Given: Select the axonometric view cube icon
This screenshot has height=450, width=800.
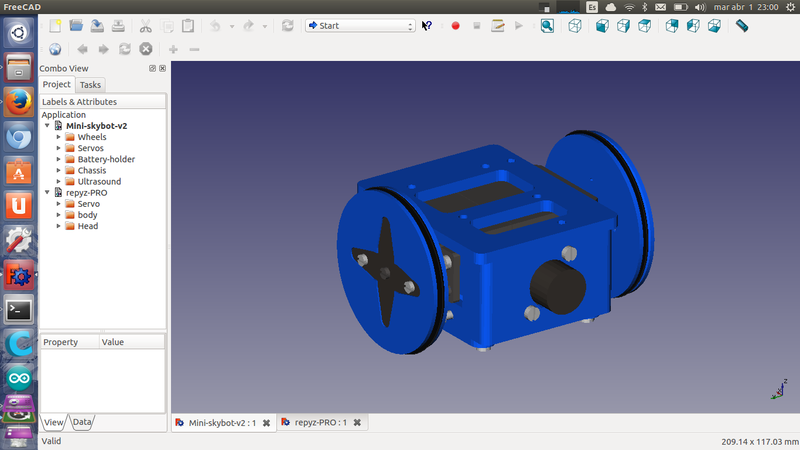Looking at the screenshot, I should pyautogui.click(x=576, y=26).
